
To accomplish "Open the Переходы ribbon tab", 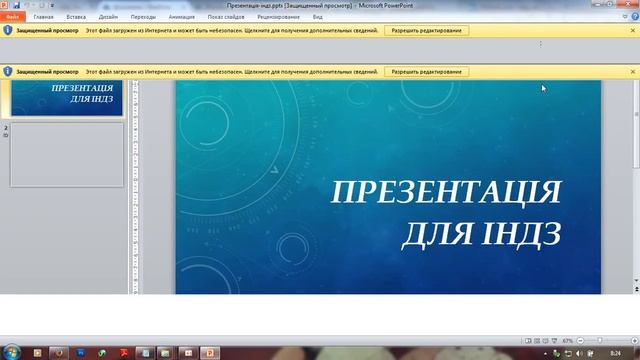I will pos(143,17).
